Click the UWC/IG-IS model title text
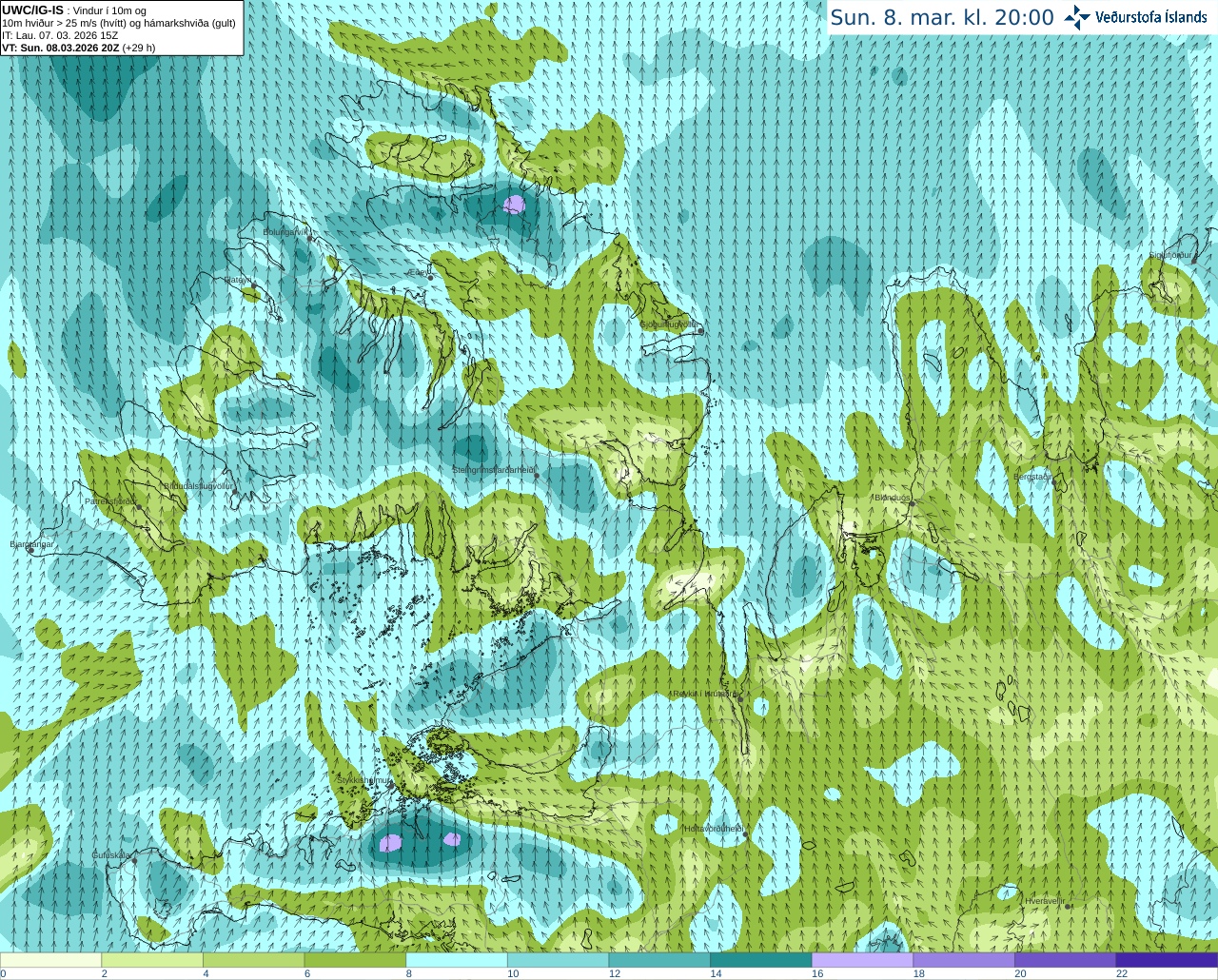 point(33,10)
